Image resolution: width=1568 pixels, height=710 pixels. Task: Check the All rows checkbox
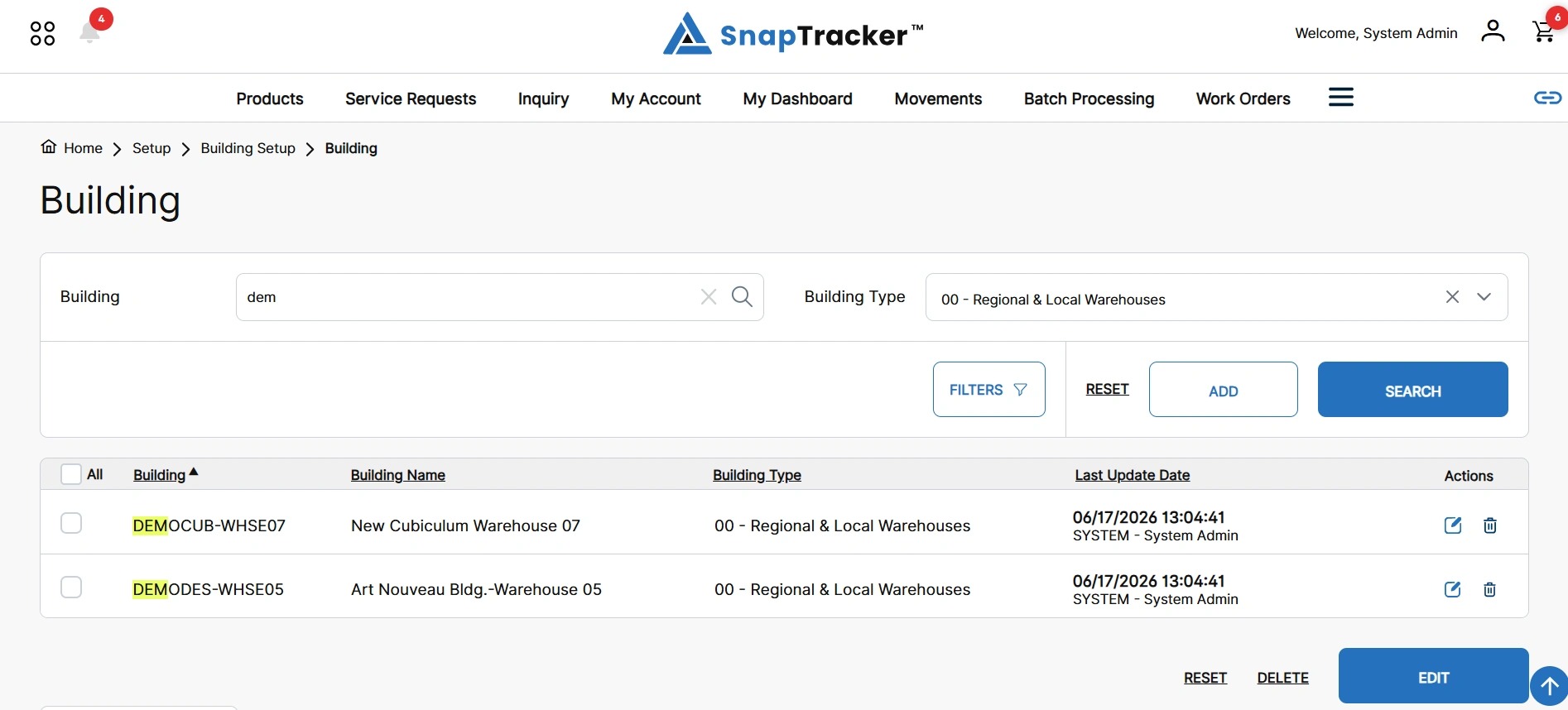tap(71, 474)
